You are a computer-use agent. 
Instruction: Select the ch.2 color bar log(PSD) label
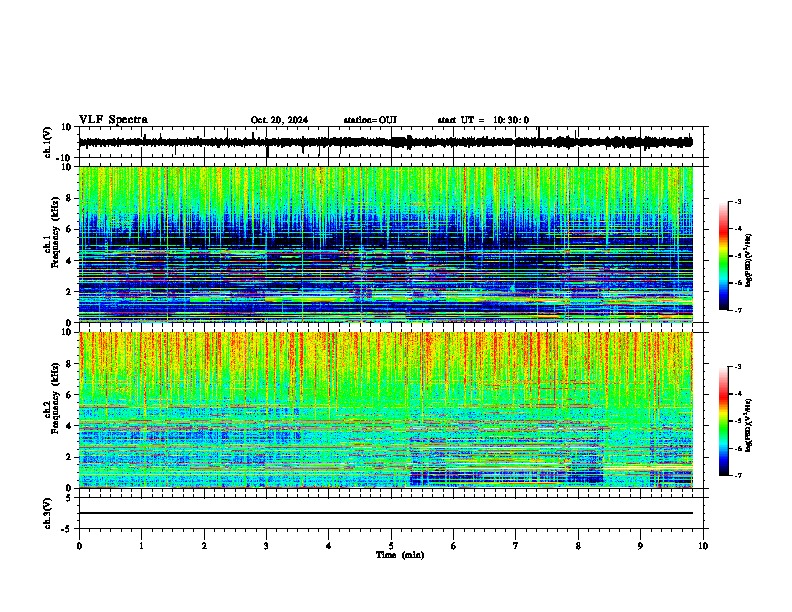[749, 425]
